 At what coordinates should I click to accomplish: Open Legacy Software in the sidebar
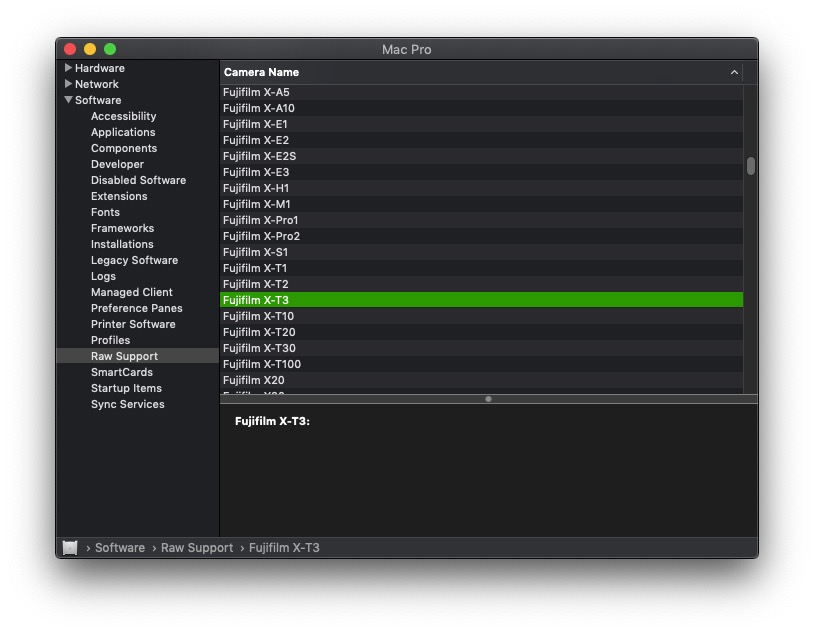pyautogui.click(x=134, y=260)
